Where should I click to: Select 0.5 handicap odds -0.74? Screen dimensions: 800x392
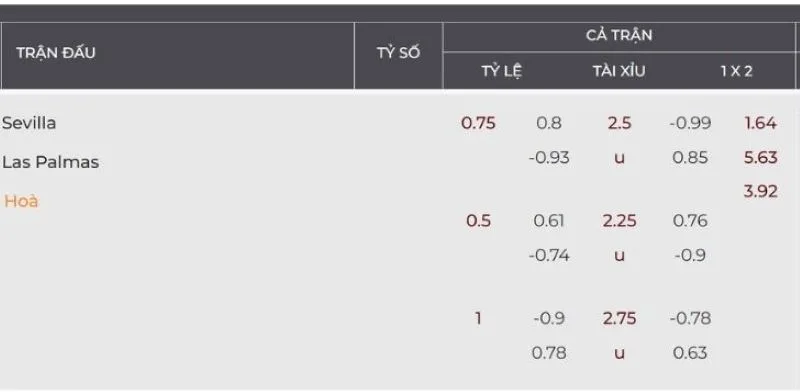[x=548, y=255]
